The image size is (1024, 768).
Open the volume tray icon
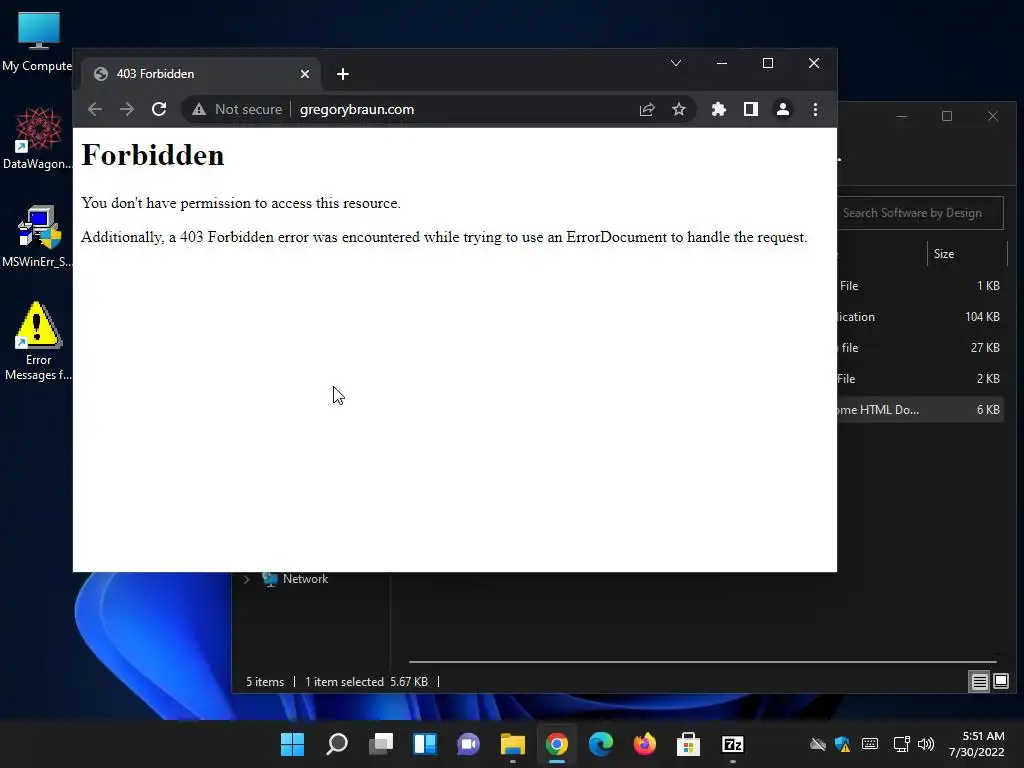coord(925,744)
